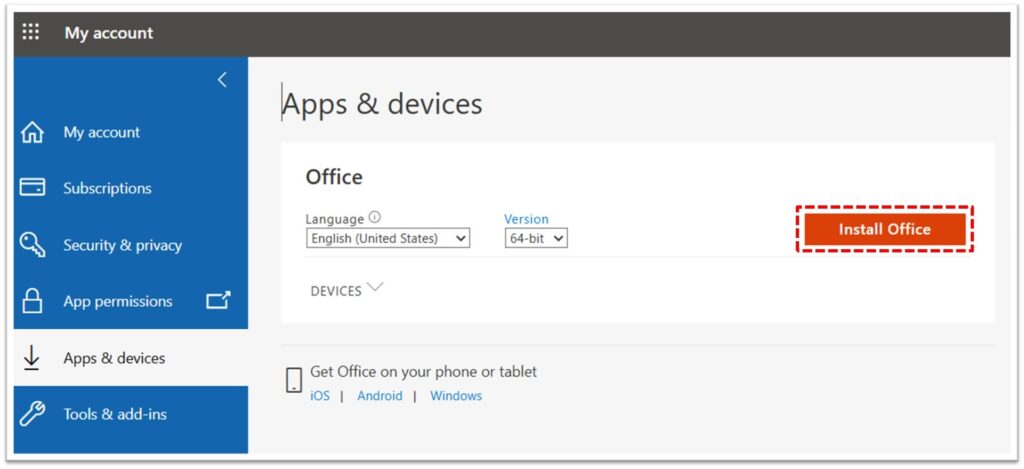Open the app launcher waffle icon

pyautogui.click(x=31, y=32)
